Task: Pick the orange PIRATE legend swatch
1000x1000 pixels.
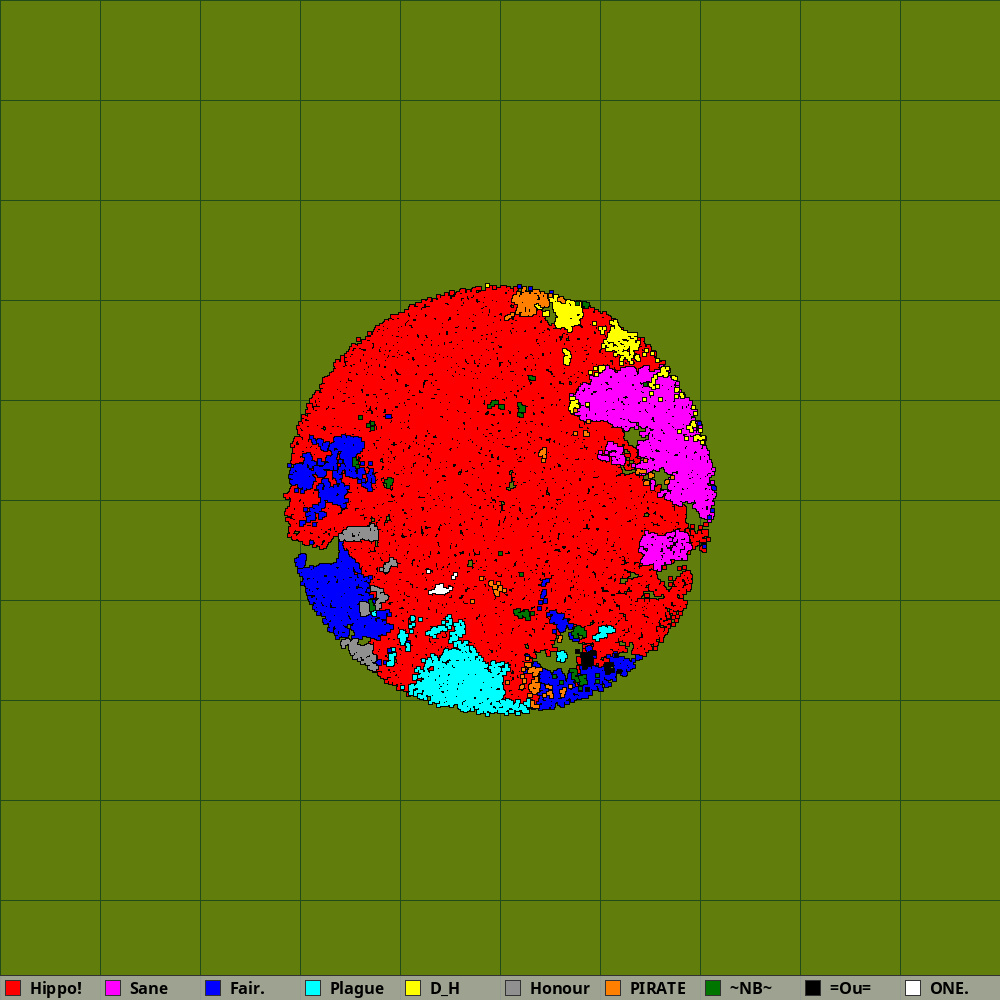Action: coord(613,988)
